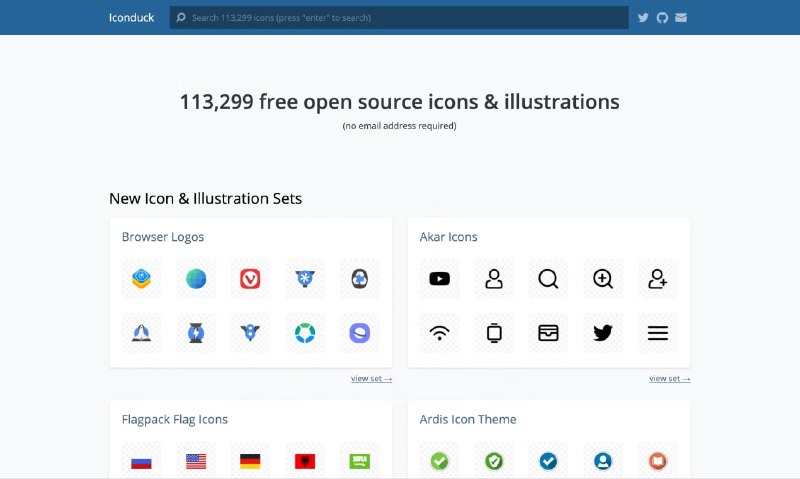Select the Albania flag icon
This screenshot has height=479, width=800.
(x=305, y=461)
